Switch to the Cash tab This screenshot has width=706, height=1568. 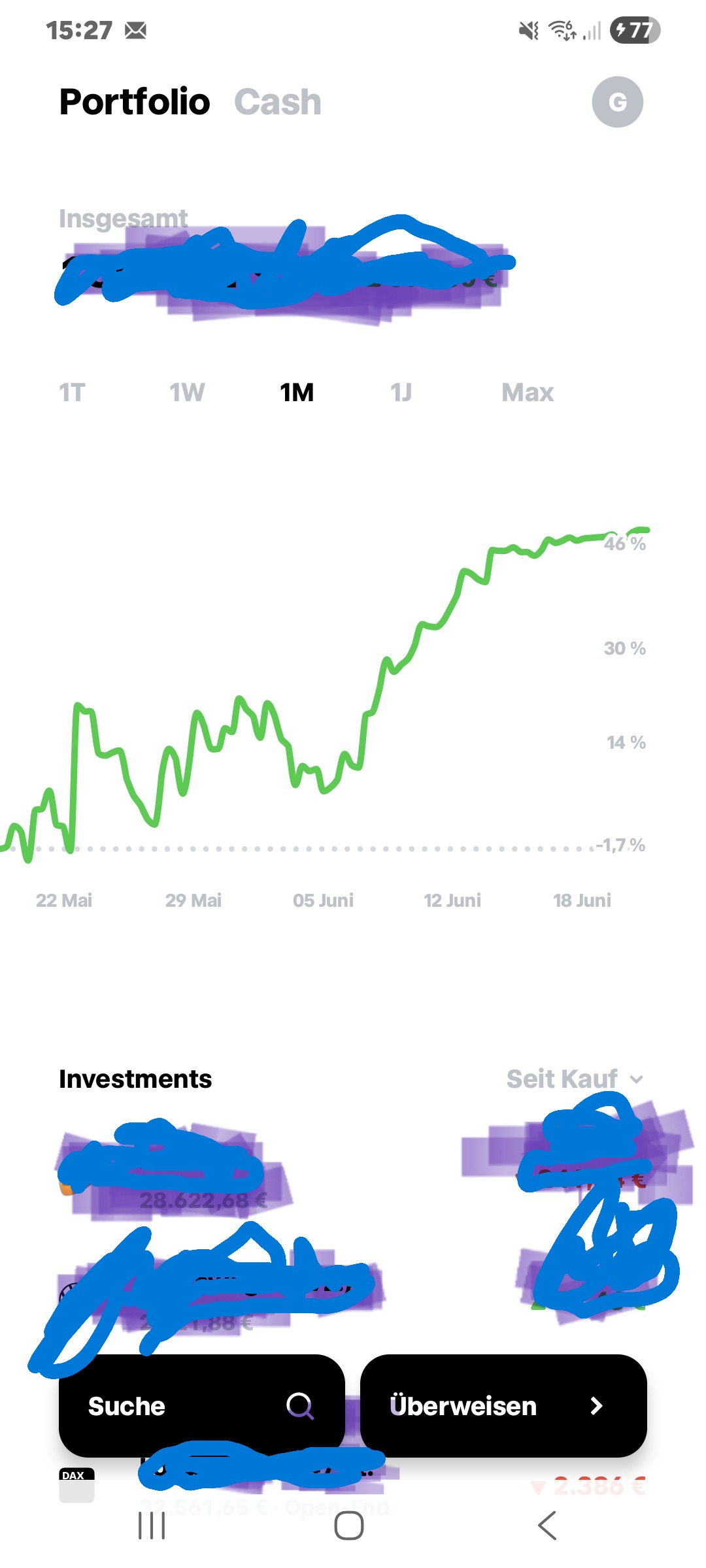point(278,102)
